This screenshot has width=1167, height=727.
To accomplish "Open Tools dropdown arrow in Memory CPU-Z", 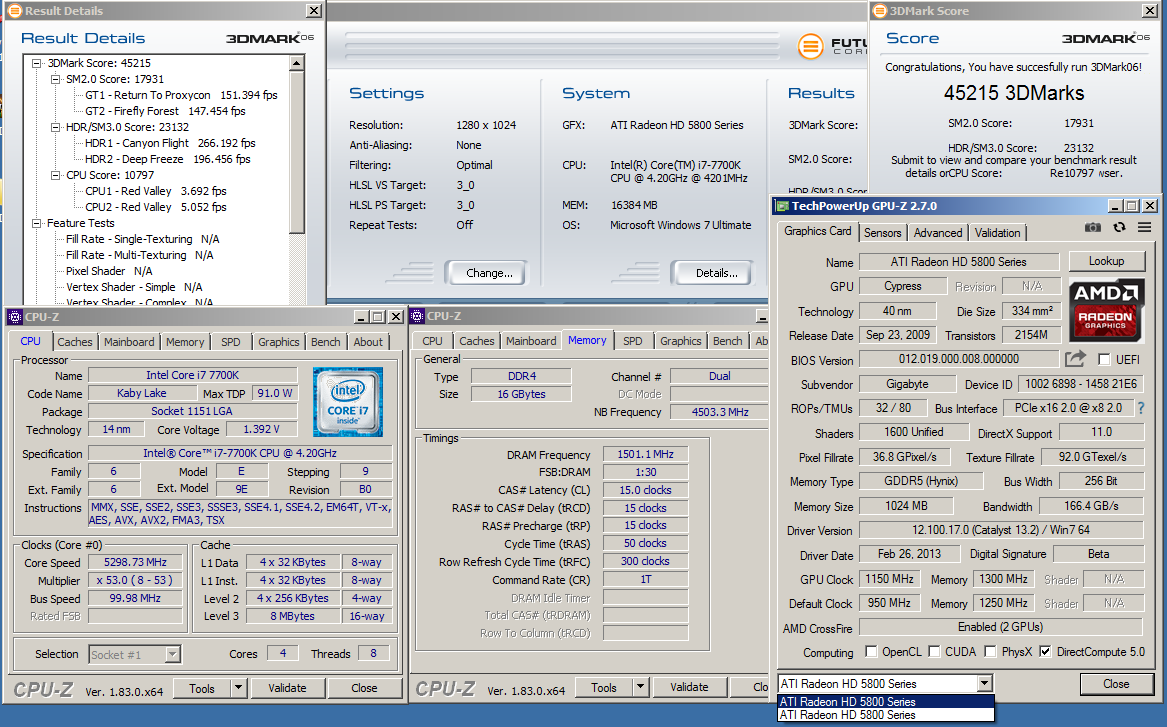I will coord(640,687).
